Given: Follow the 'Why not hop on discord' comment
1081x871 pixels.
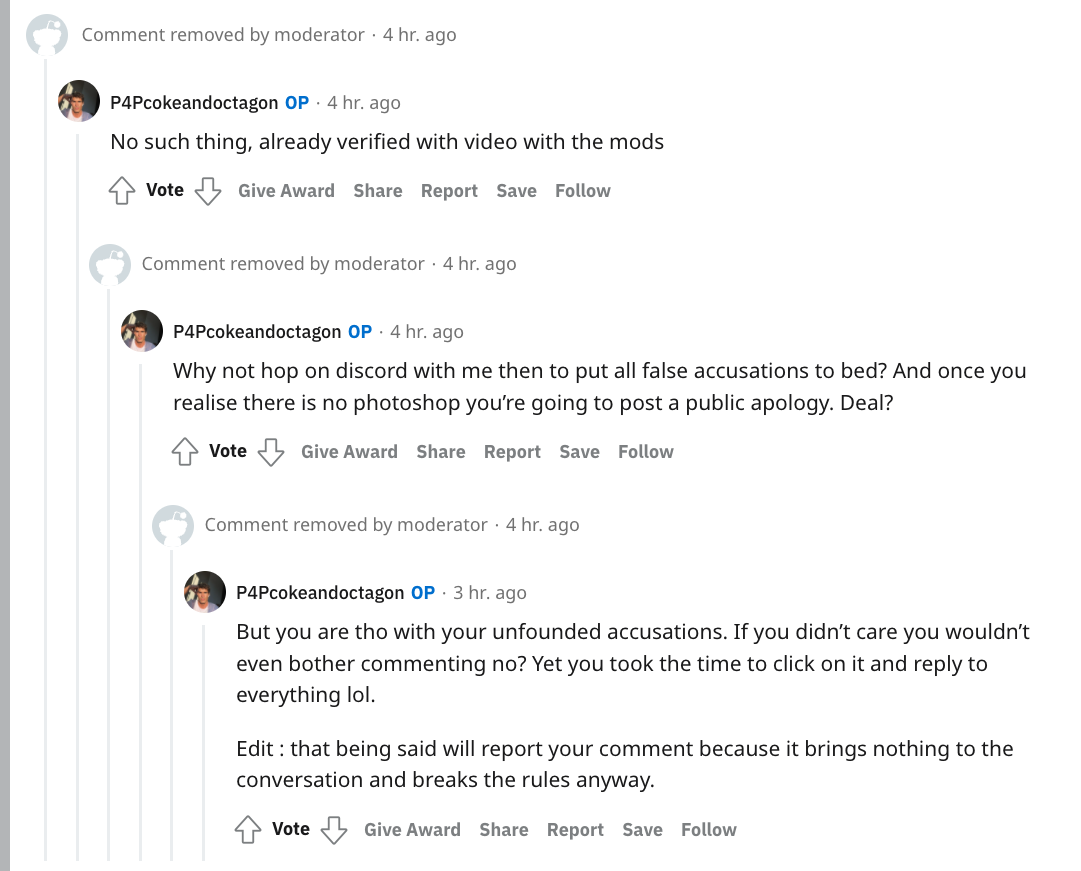Looking at the screenshot, I should pyautogui.click(x=646, y=452).
